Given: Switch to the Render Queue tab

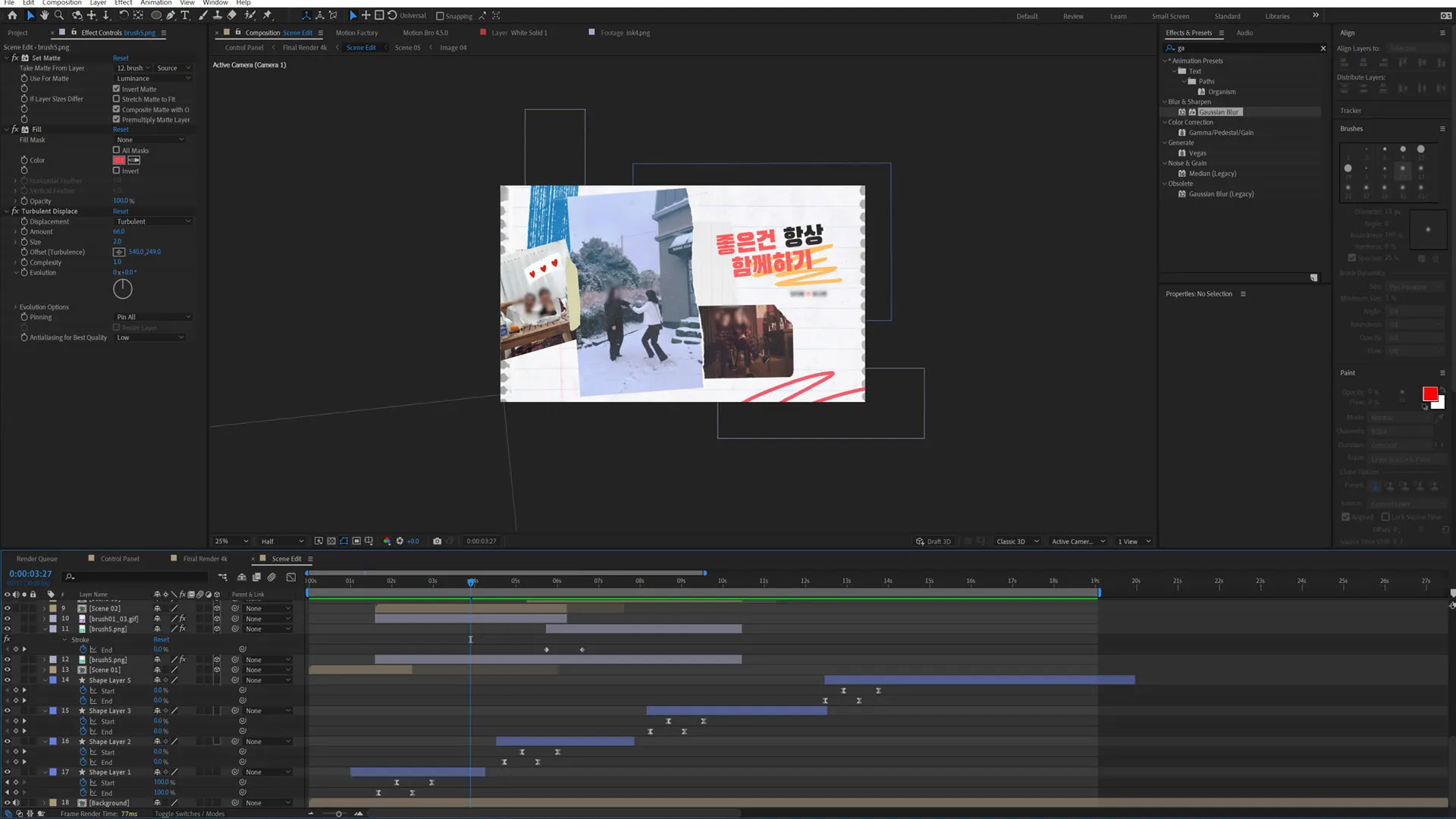Looking at the screenshot, I should [x=36, y=559].
